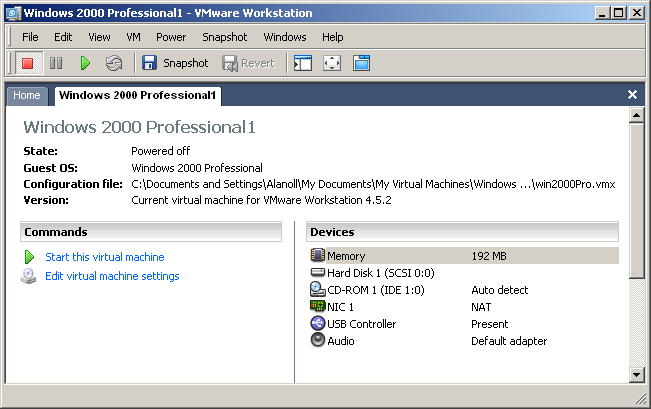The width and height of the screenshot is (651, 409).
Task: Click the window resize grip corner
Action: tap(640, 398)
